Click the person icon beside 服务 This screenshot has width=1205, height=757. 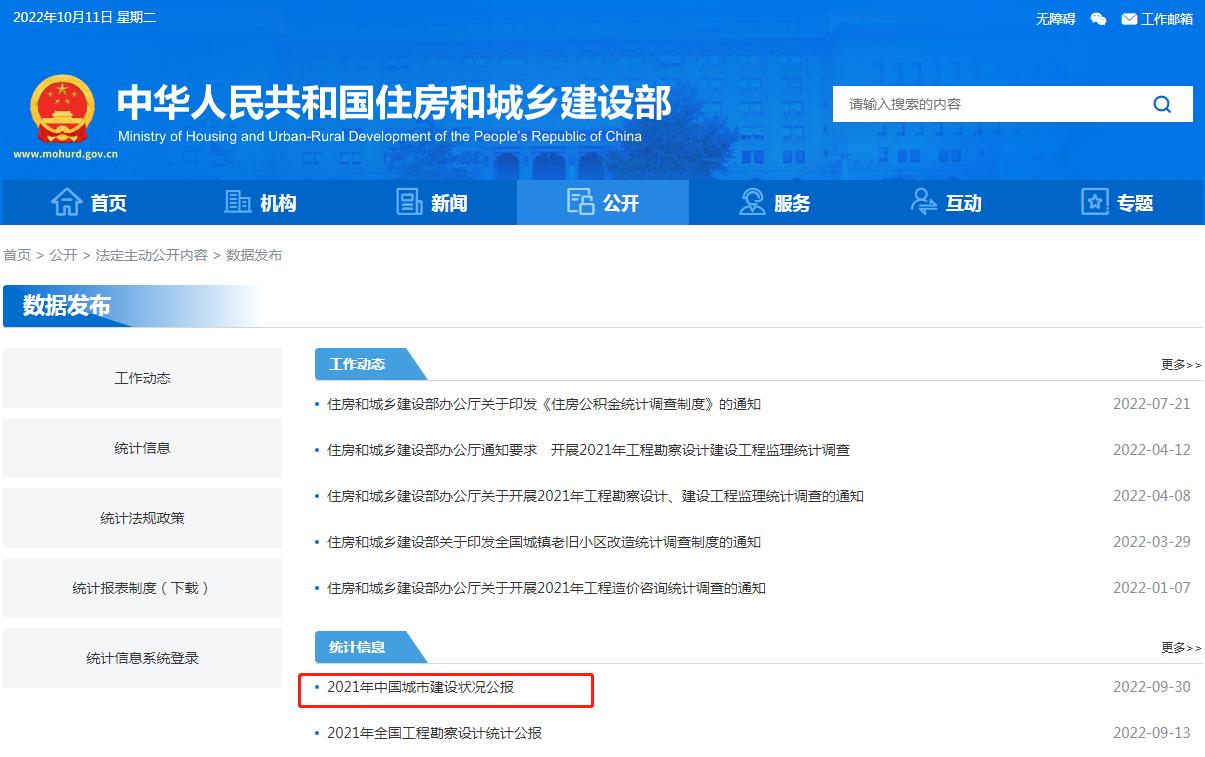752,202
